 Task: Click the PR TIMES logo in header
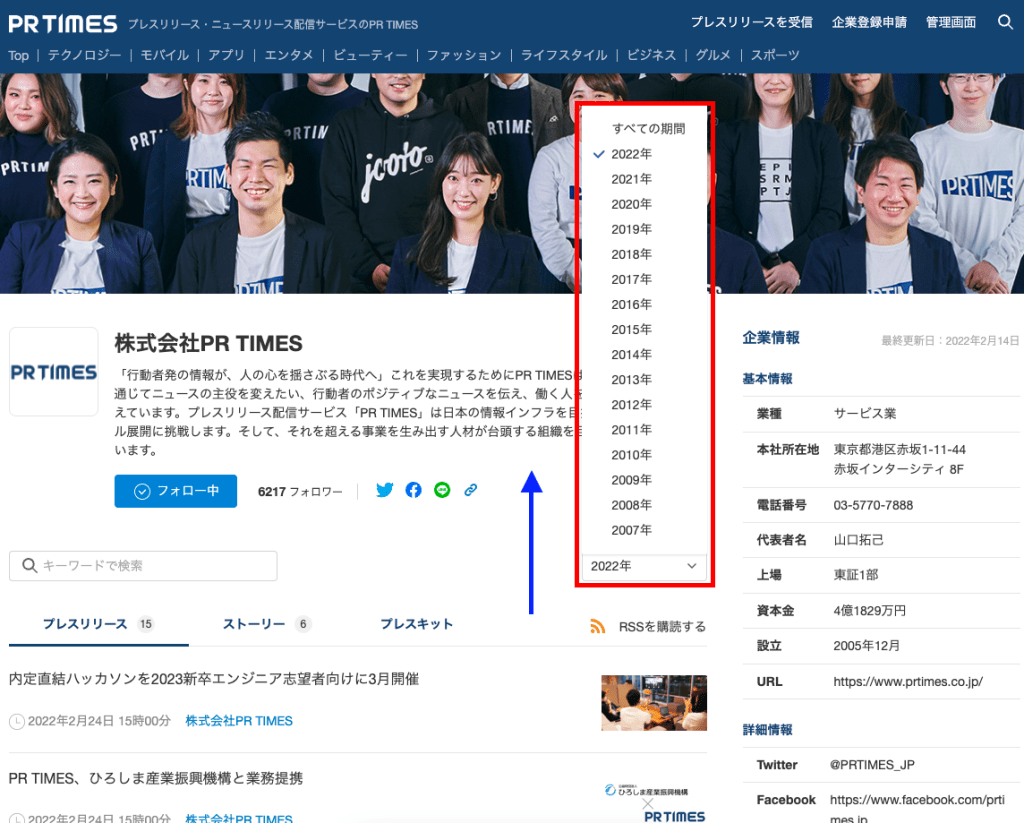point(63,24)
